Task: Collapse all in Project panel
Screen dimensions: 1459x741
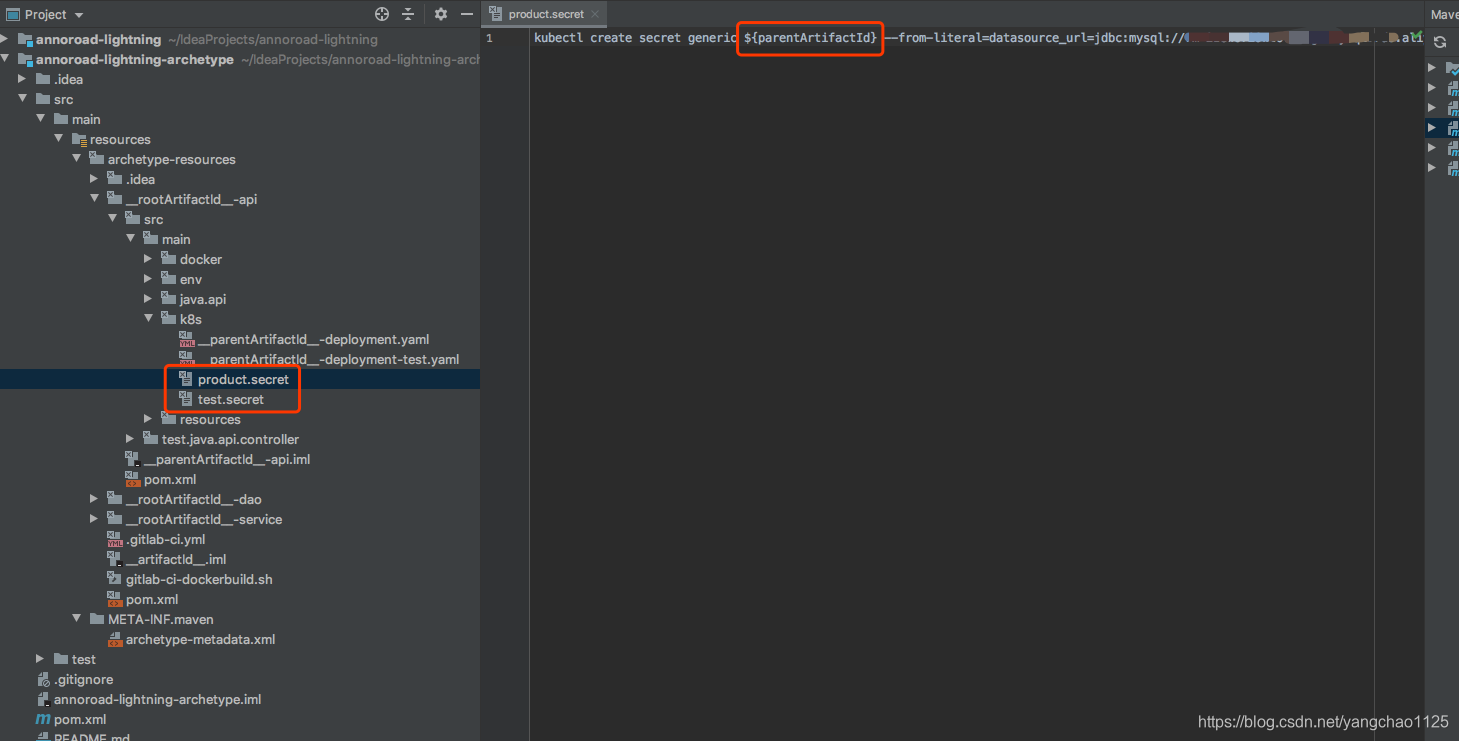Action: pos(408,14)
